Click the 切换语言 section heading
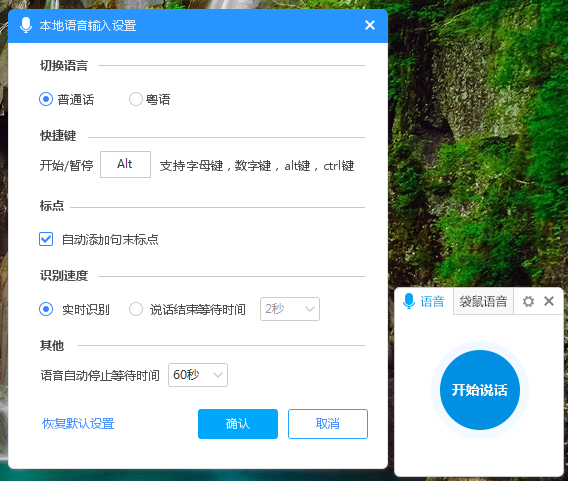The image size is (568, 481). click(x=64, y=66)
